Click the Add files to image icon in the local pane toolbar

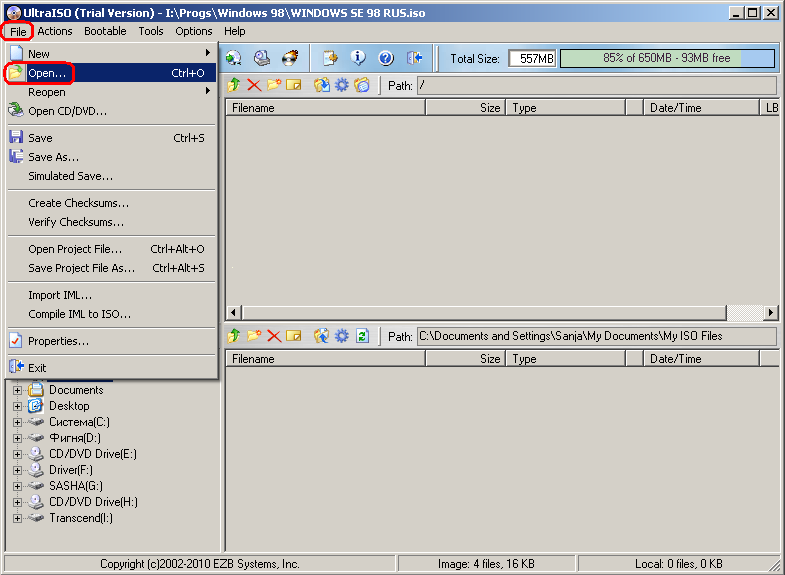322,336
